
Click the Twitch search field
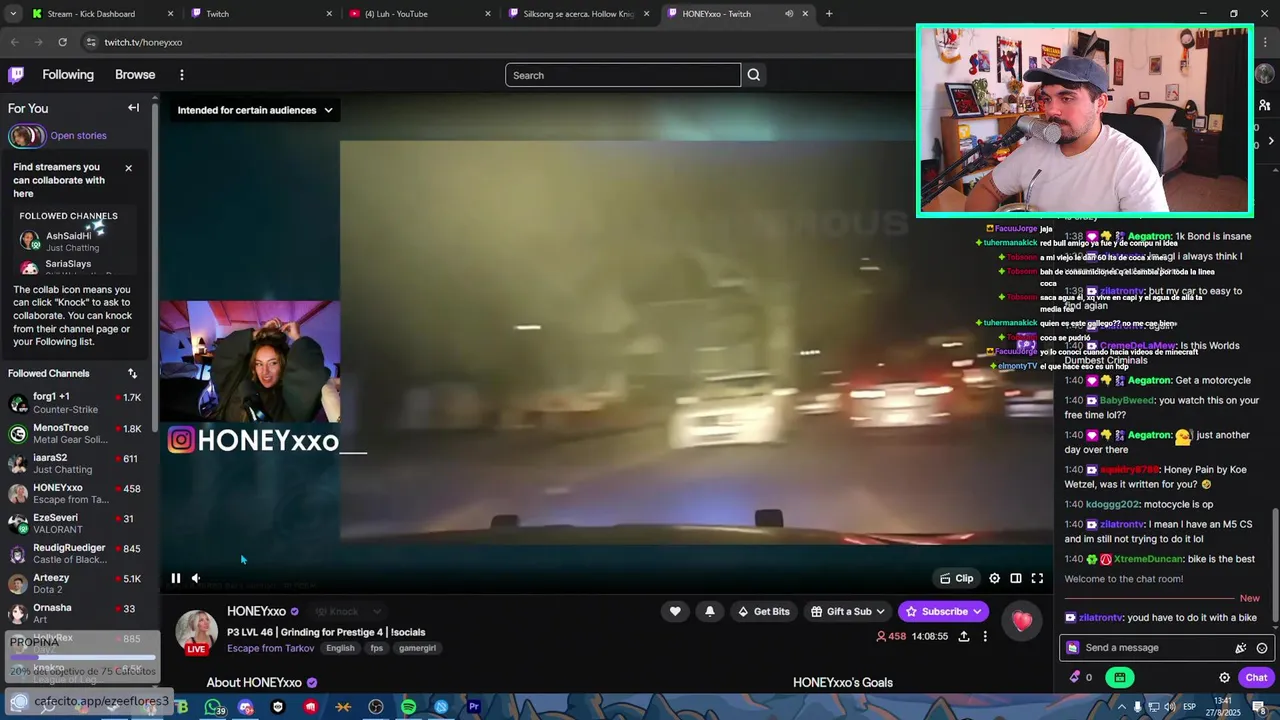click(623, 75)
